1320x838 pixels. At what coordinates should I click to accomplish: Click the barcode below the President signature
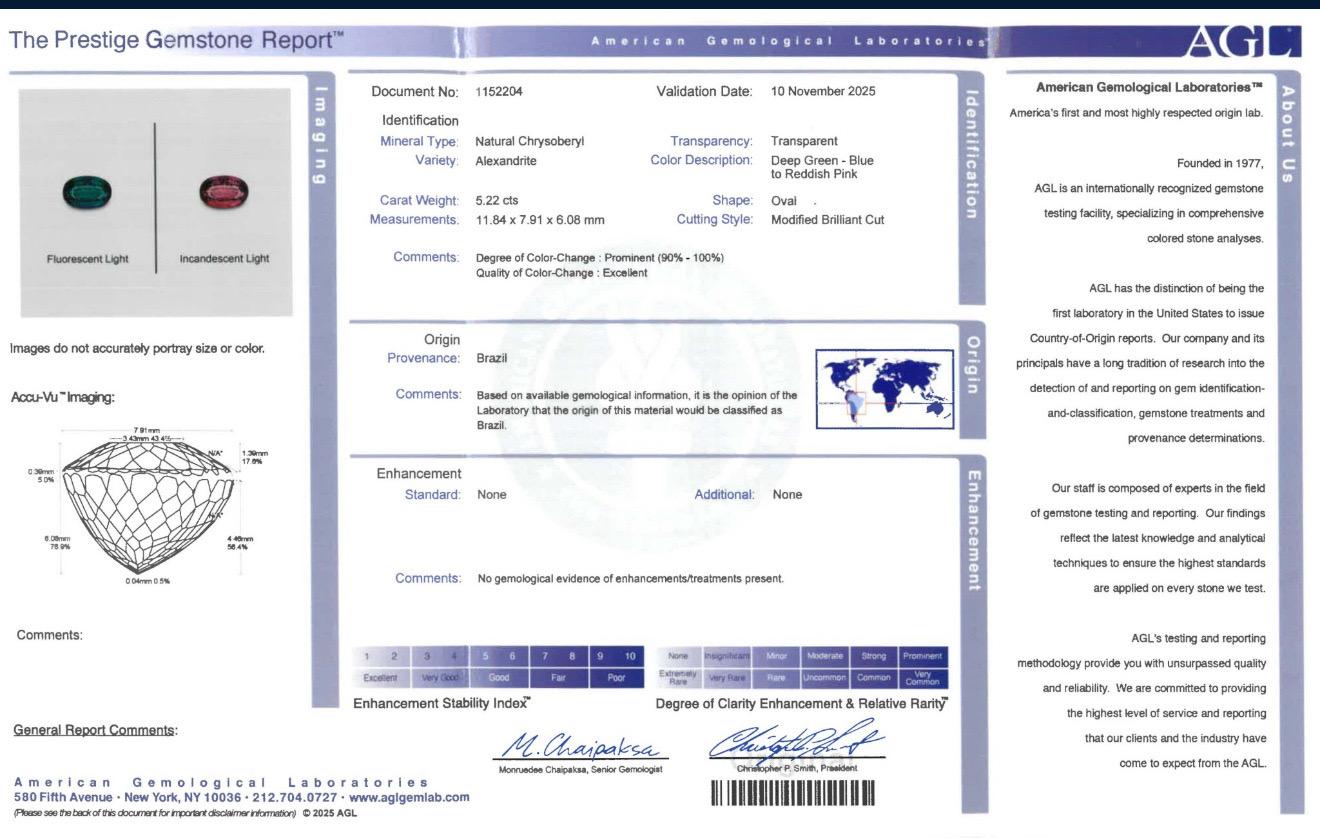click(792, 794)
